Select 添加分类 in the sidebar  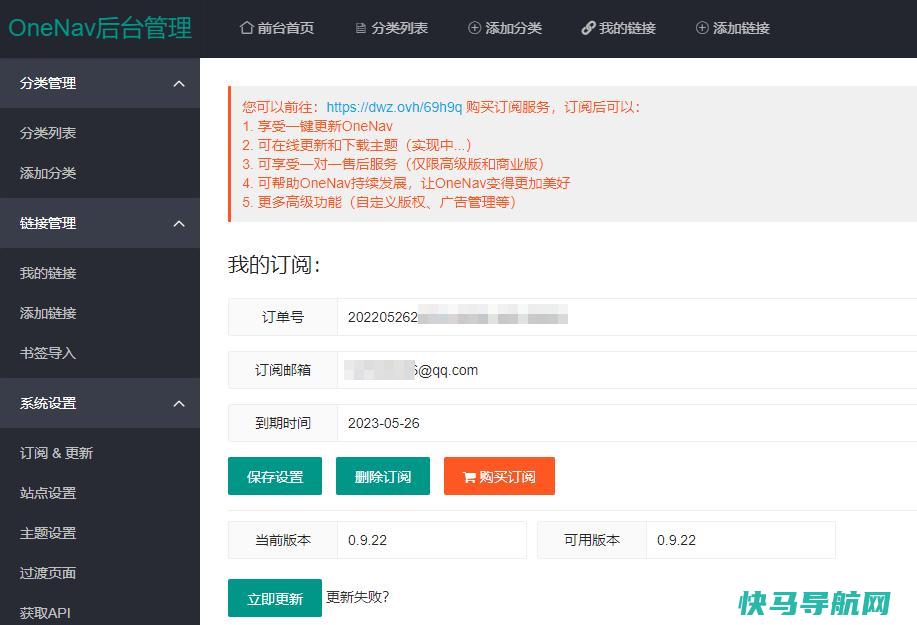(x=48, y=173)
